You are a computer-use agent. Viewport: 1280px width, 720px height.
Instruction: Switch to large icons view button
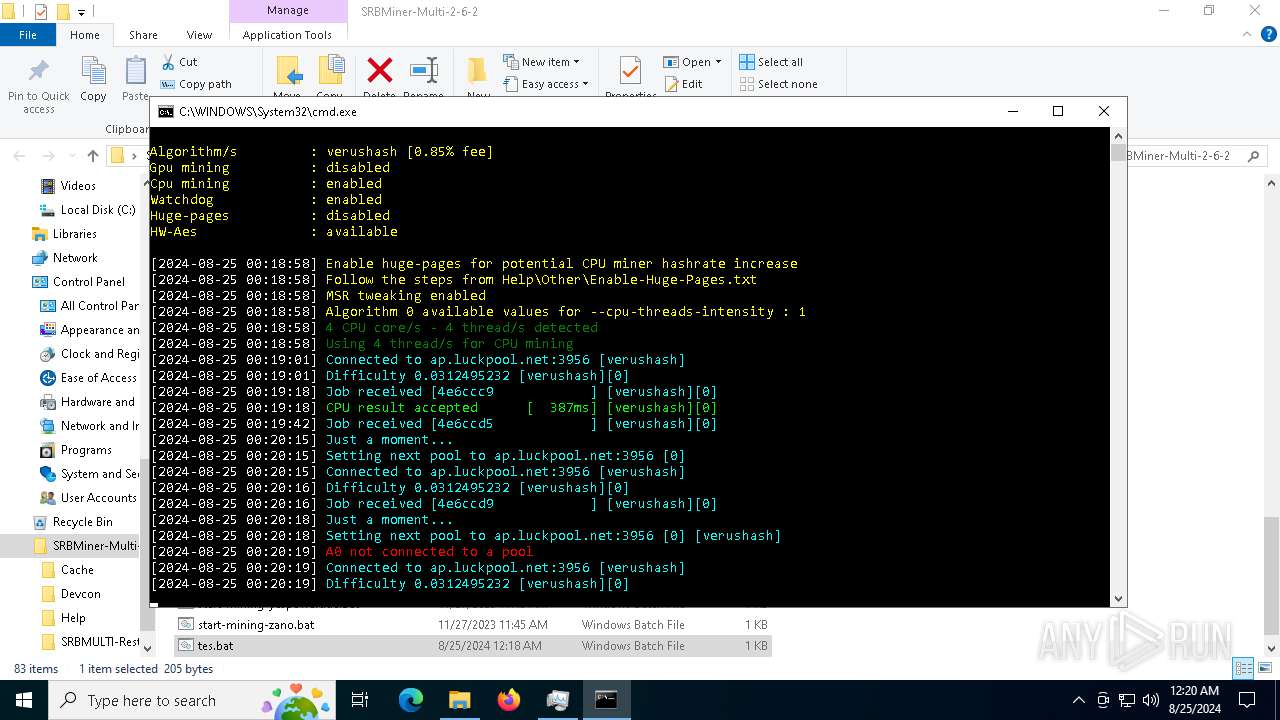click(1263, 669)
